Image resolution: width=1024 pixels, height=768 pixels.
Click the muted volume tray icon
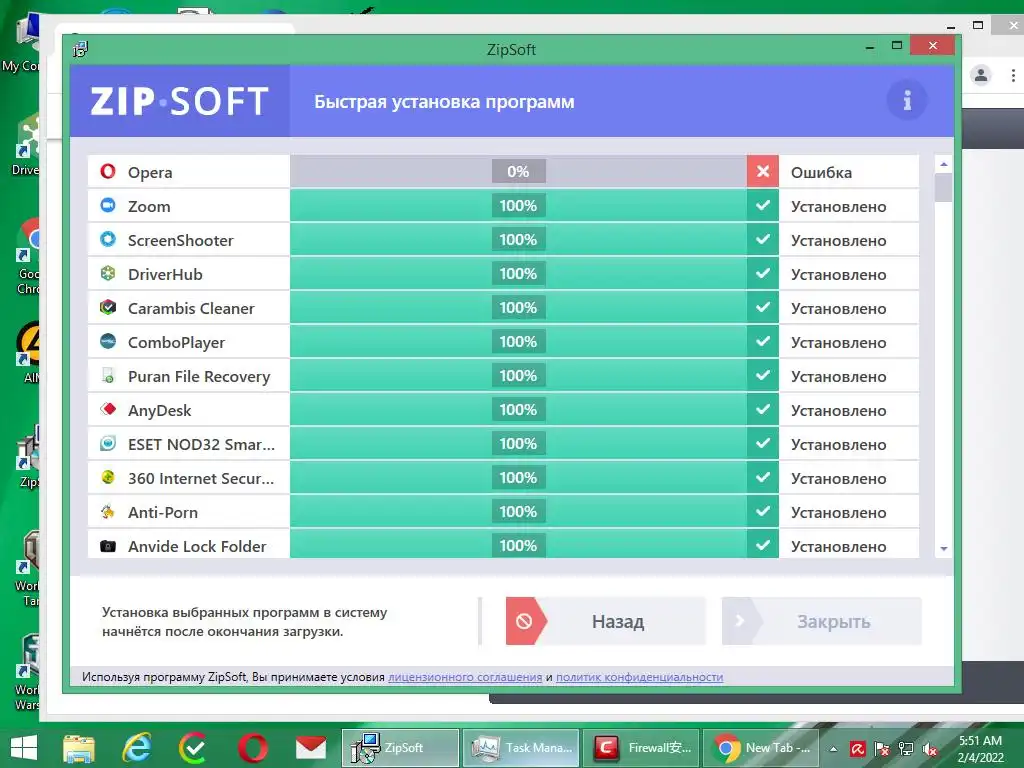coord(930,749)
